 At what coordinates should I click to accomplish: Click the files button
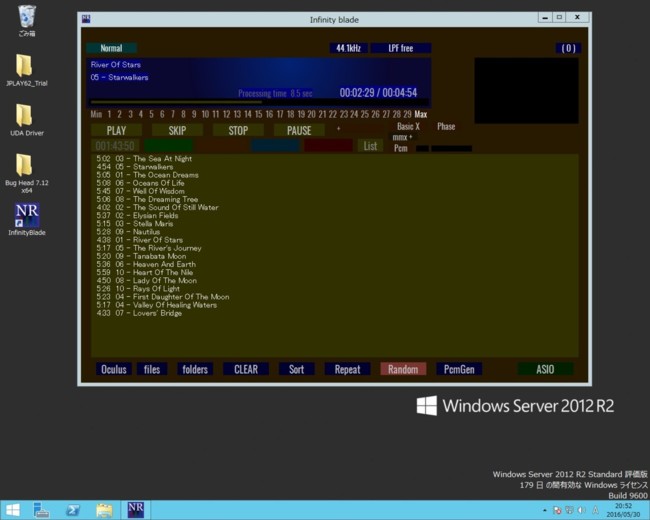pos(152,369)
